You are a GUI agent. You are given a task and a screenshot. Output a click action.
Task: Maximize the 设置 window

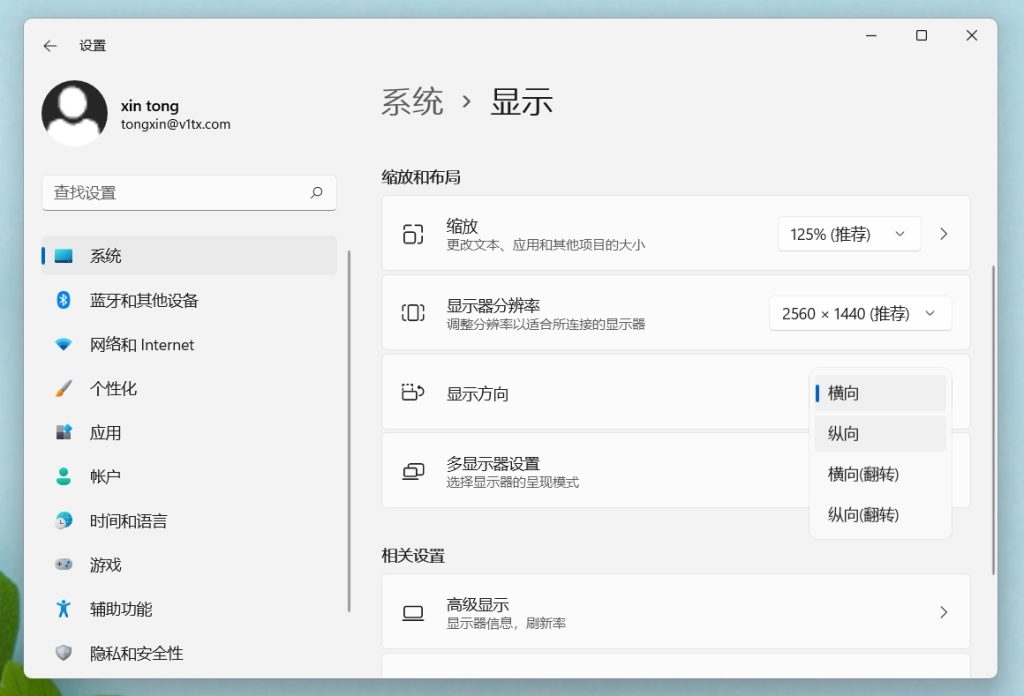pos(921,36)
